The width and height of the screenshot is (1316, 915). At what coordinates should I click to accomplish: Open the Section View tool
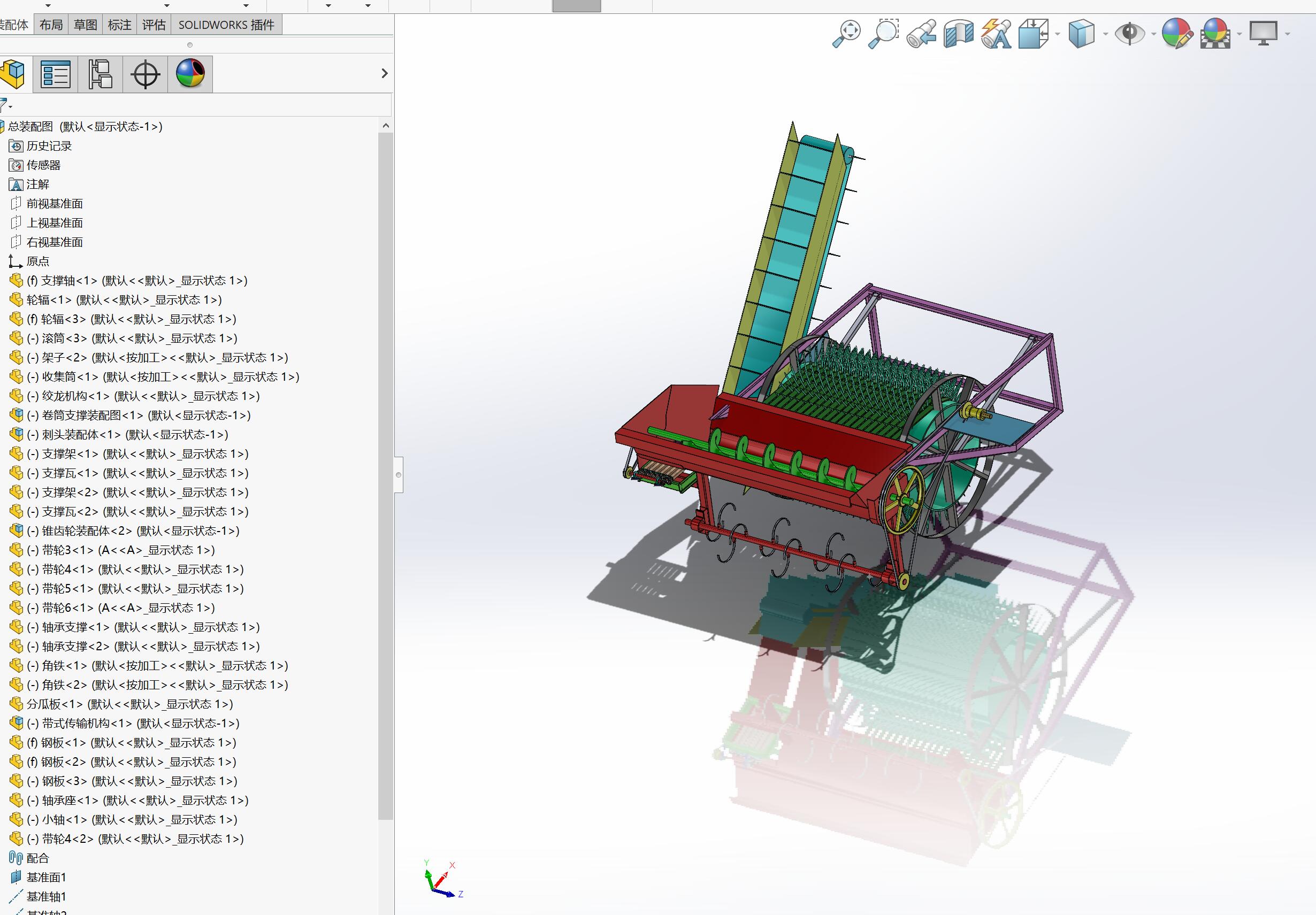[x=959, y=33]
